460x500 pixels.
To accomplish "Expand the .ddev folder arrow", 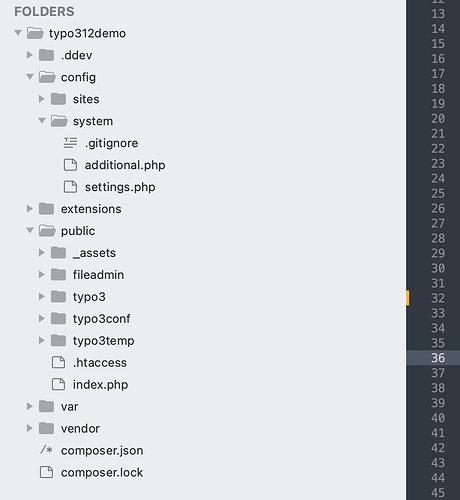I will [x=30, y=55].
